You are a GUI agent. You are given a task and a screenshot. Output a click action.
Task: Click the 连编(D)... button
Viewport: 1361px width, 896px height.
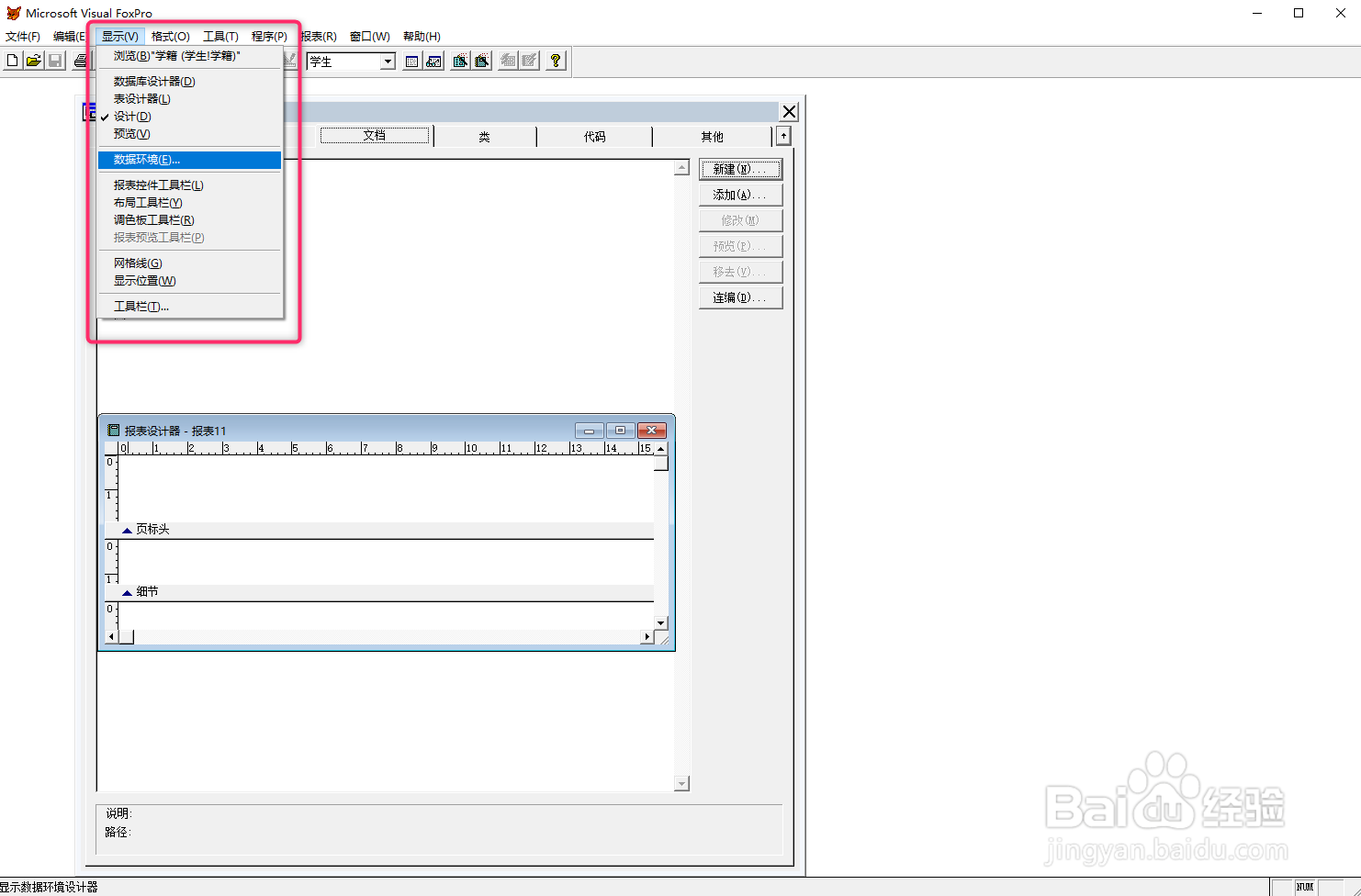point(740,297)
